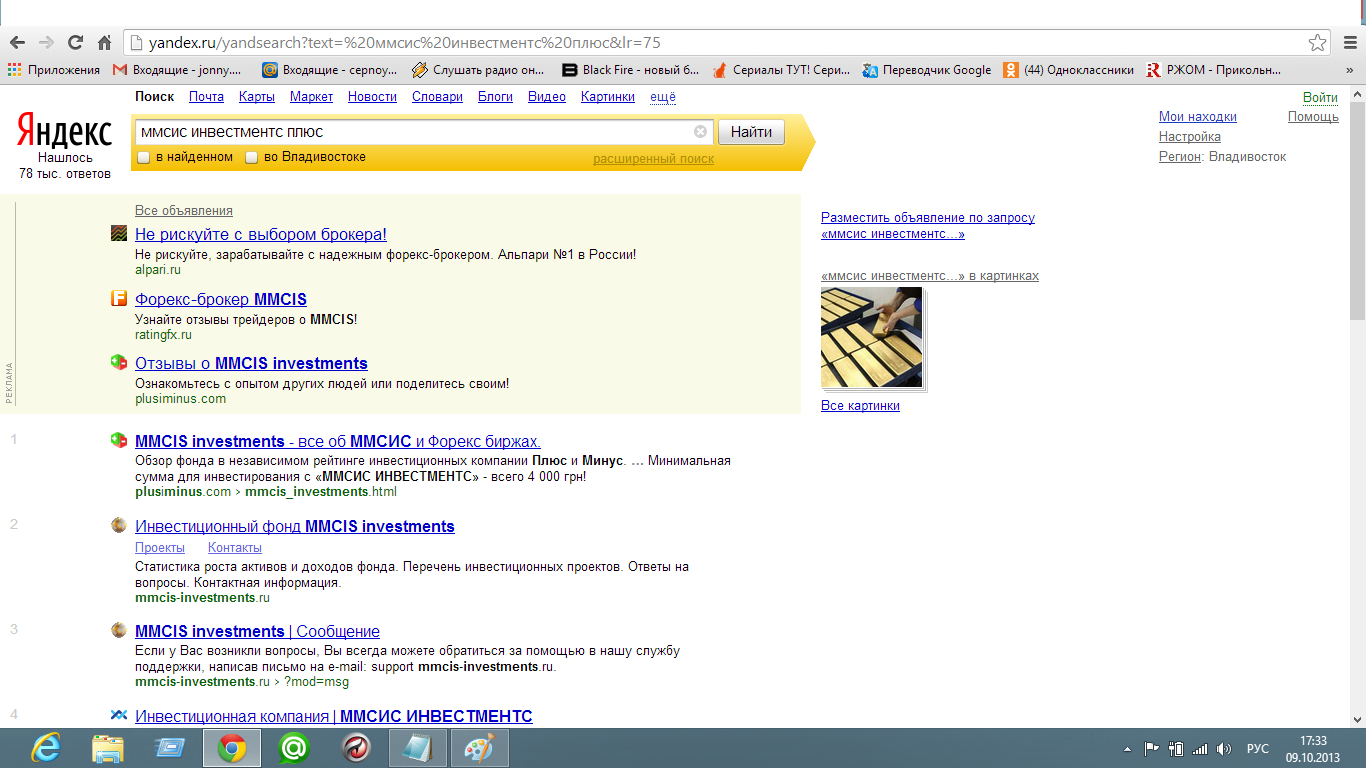Screen dimensions: 1366x768
Task: Switch input language РУС
Action: point(1258,748)
